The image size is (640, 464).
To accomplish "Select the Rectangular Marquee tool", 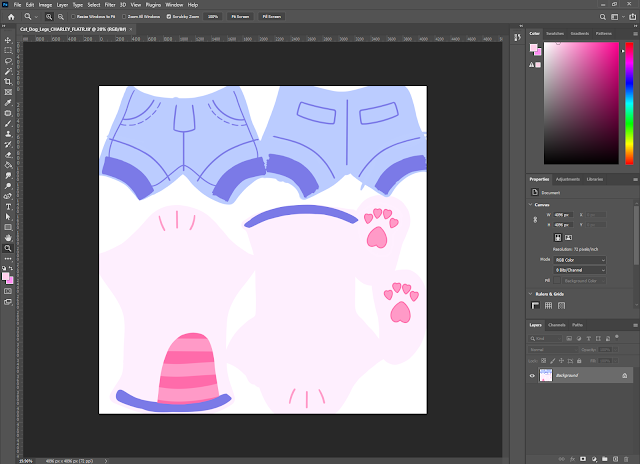I will click(x=8, y=51).
